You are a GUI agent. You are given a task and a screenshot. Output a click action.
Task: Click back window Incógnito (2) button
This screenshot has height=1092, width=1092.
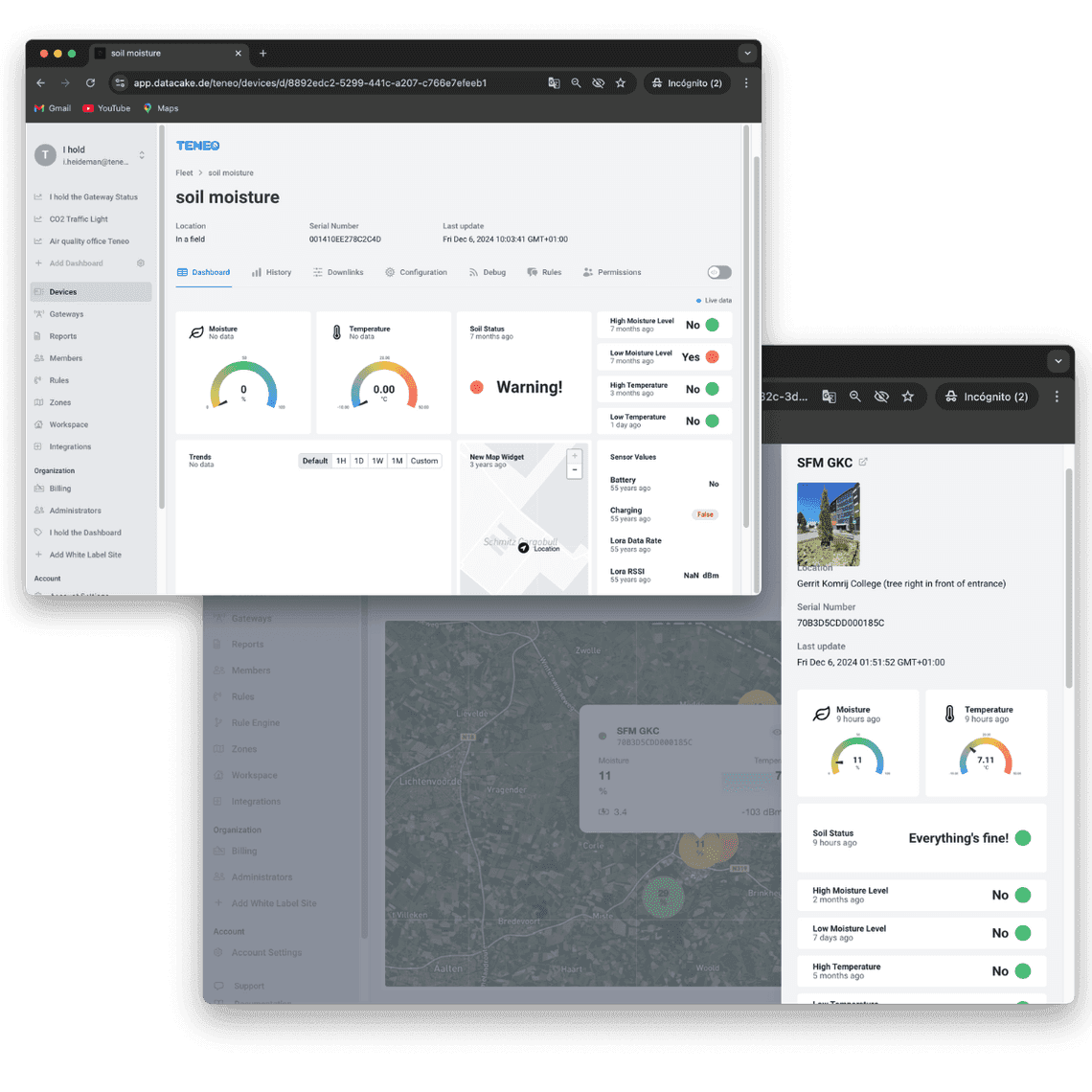click(x=987, y=397)
